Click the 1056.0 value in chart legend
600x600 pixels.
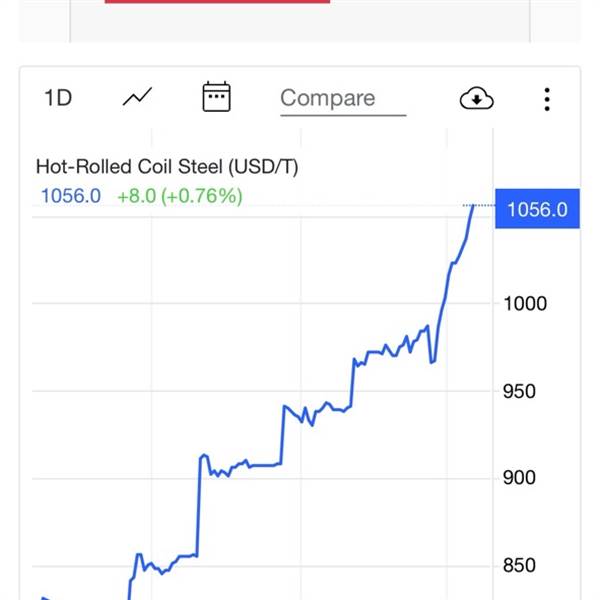(x=70, y=196)
